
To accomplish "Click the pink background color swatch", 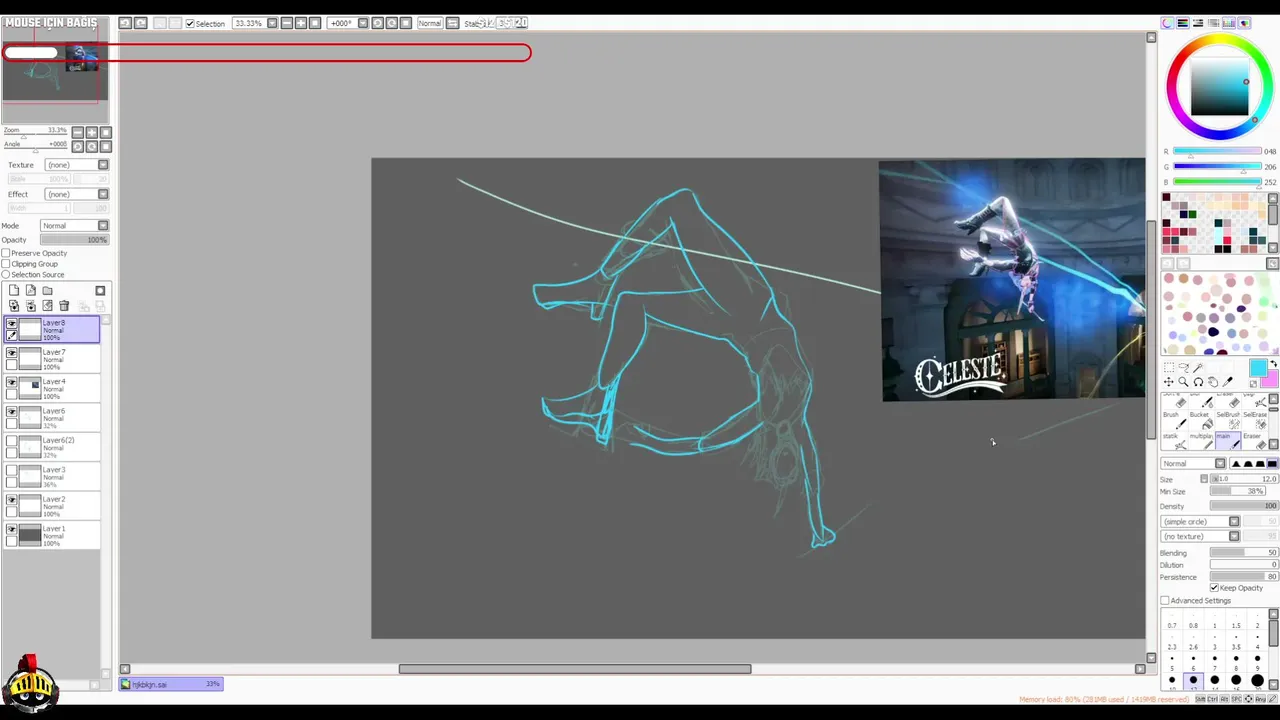I will tap(1271, 380).
